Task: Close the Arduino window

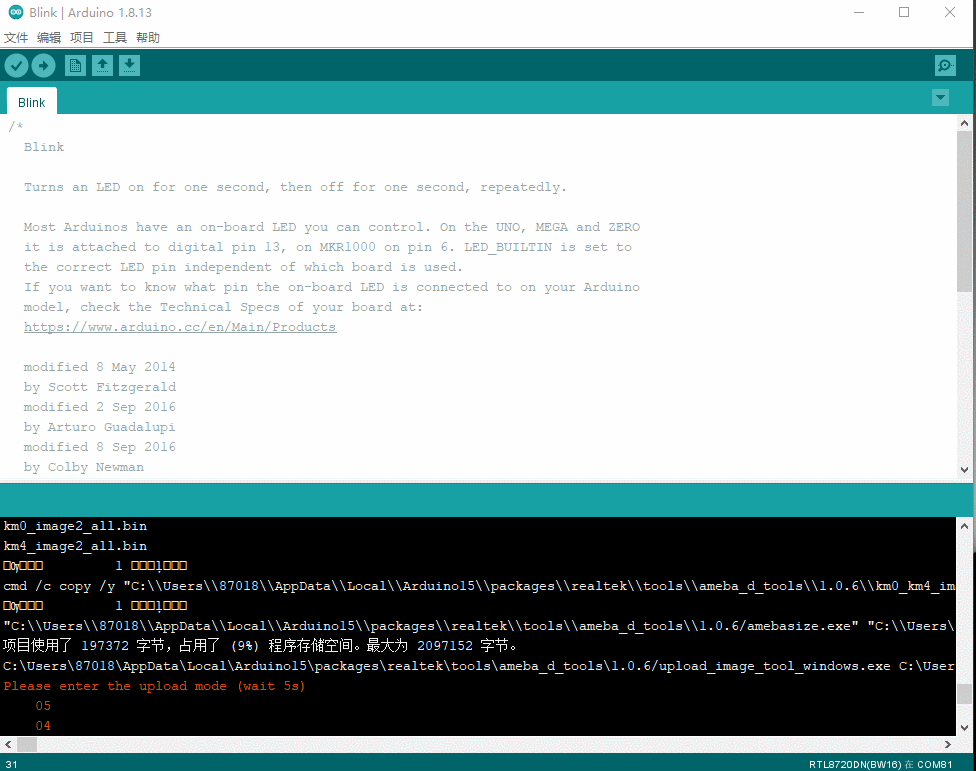Action: 949,12
